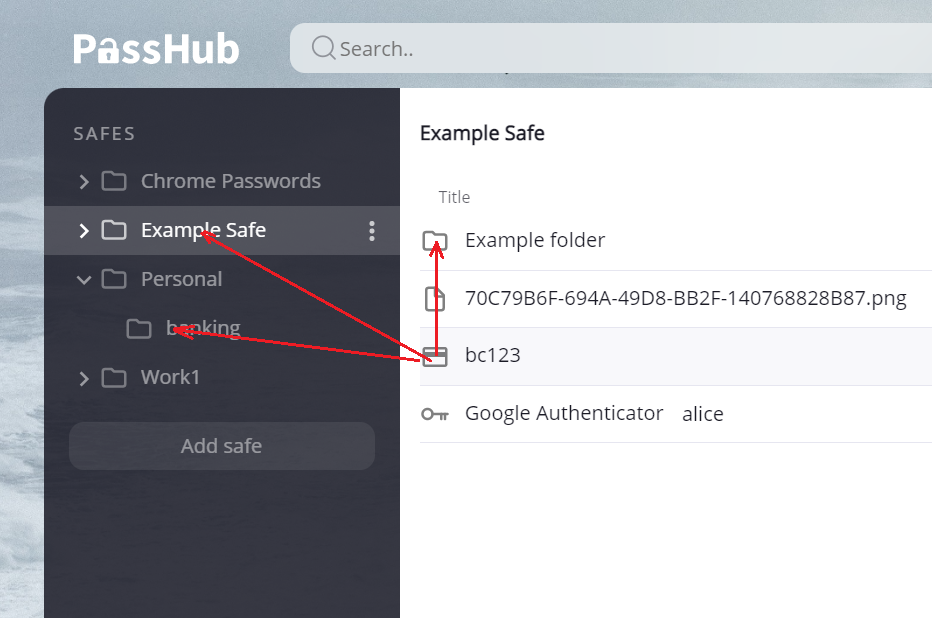This screenshot has height=618, width=932.
Task: Open the Example folder entry
Action: pos(535,240)
